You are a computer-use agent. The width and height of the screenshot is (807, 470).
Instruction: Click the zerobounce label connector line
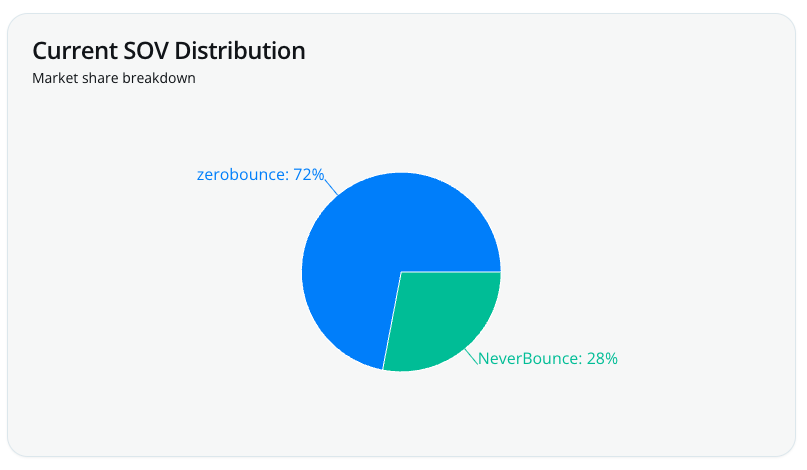tap(332, 184)
